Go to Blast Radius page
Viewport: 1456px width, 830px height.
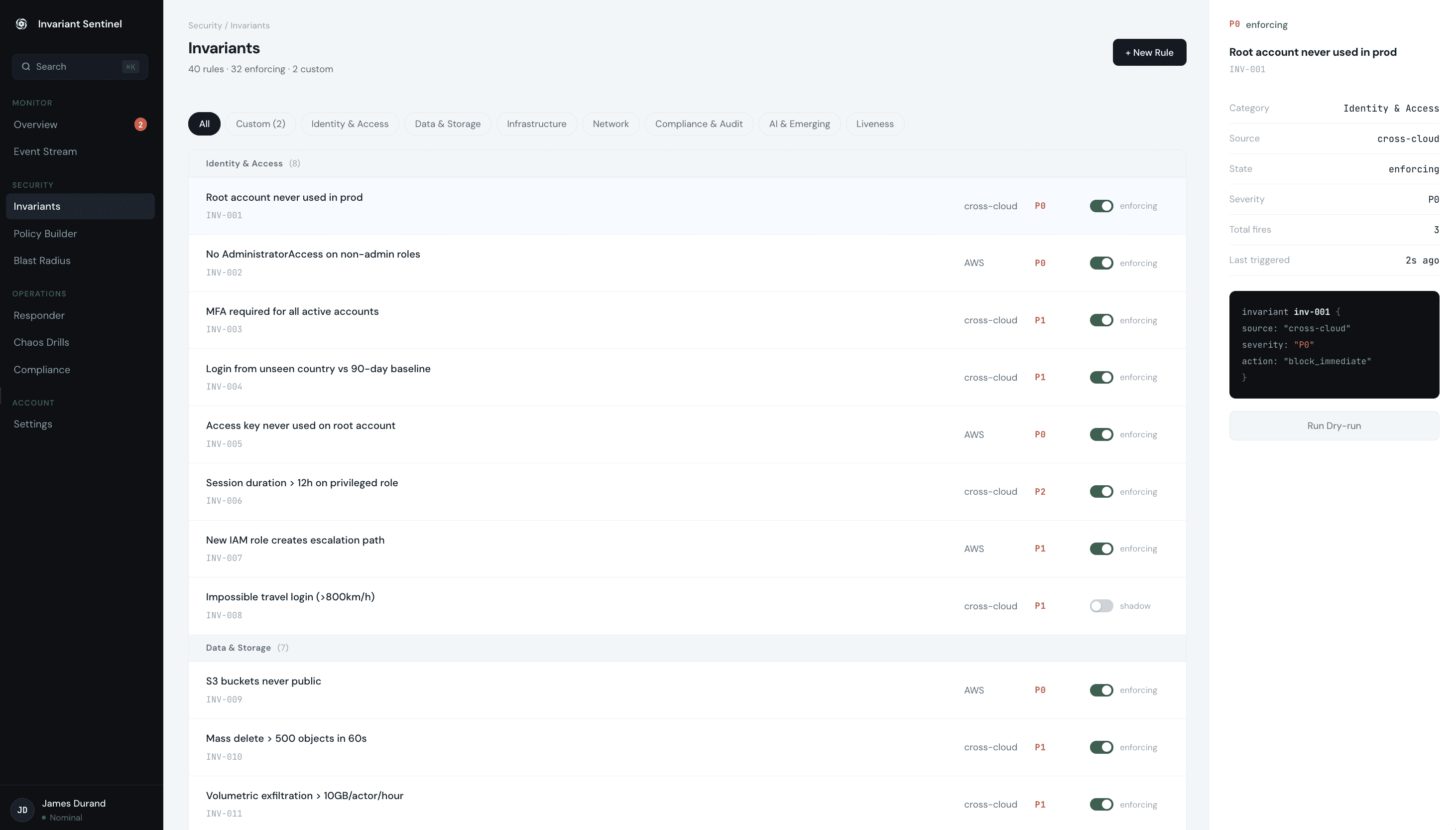coord(42,261)
